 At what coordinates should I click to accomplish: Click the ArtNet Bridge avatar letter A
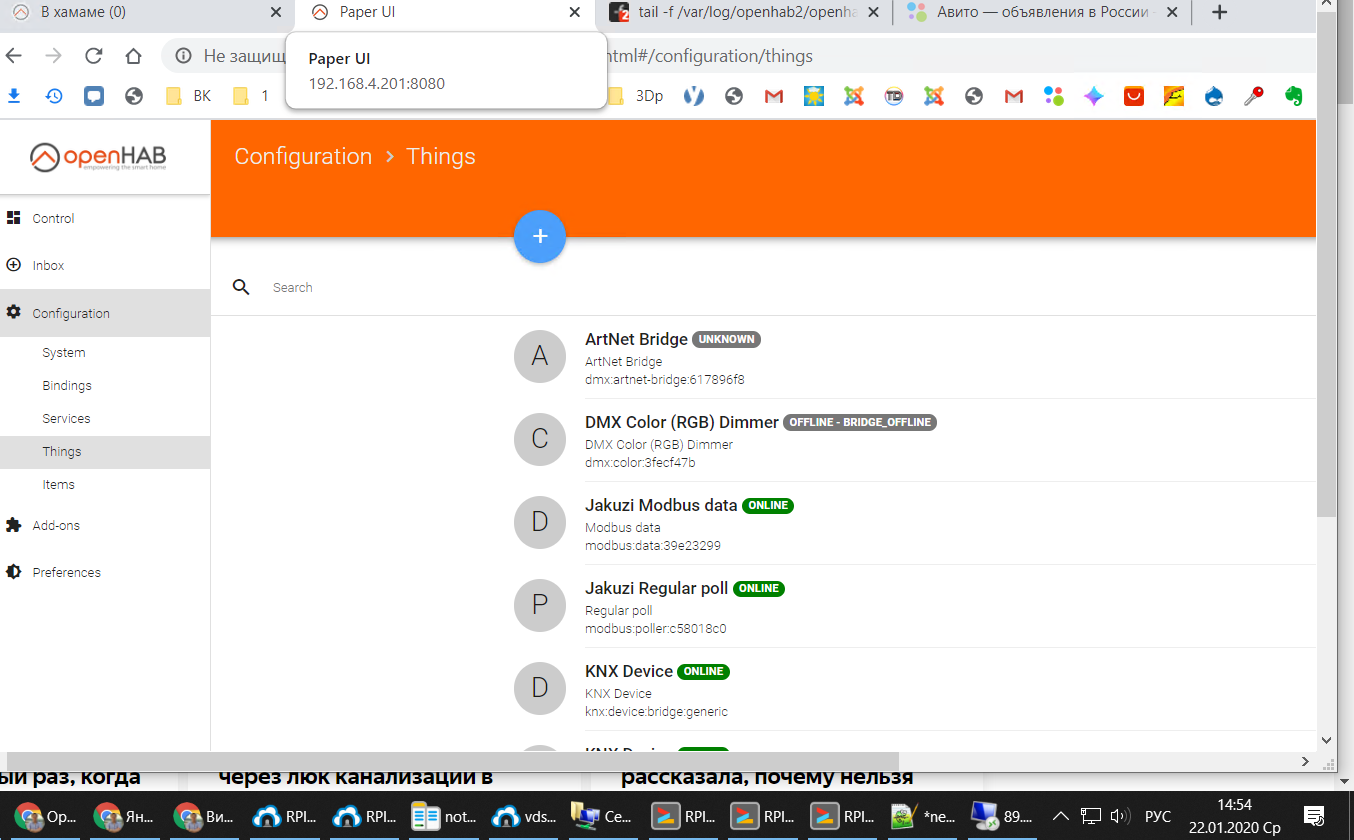point(540,356)
